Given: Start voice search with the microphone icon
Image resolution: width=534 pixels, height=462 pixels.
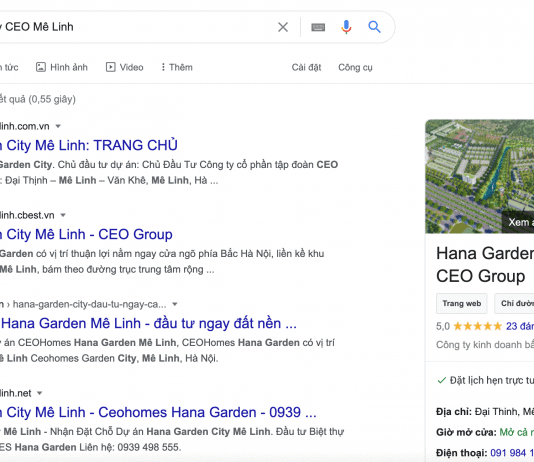Looking at the screenshot, I should (x=346, y=27).
